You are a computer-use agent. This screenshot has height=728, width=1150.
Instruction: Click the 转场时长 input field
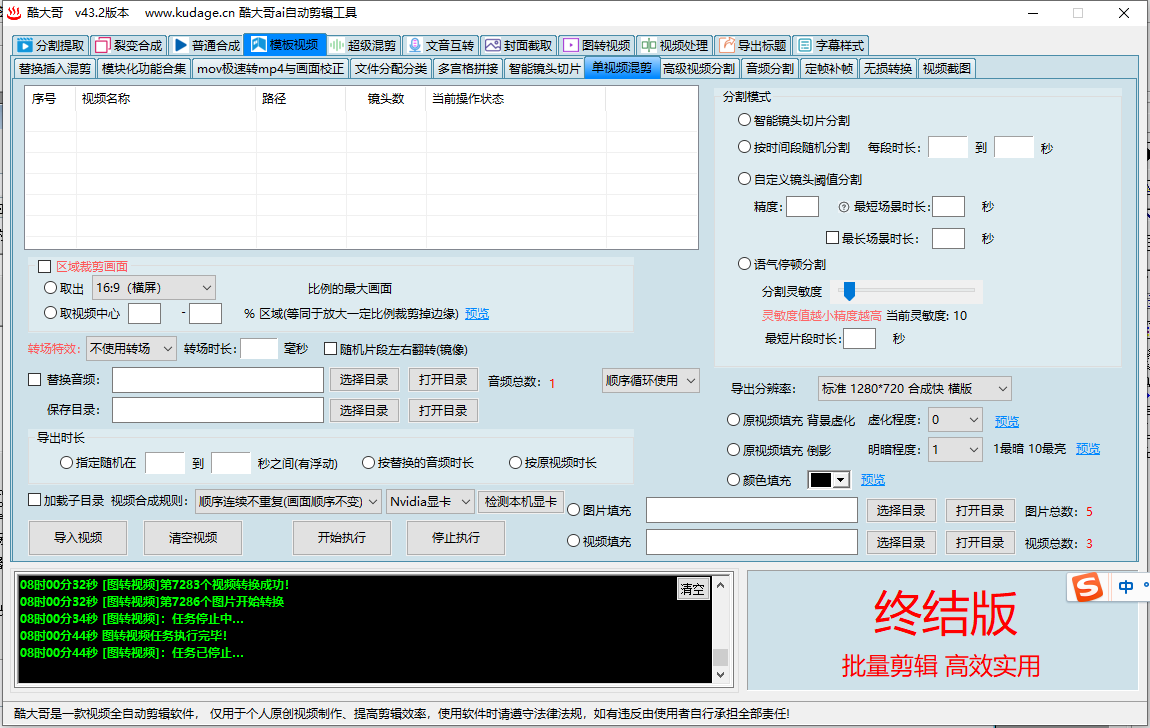click(259, 349)
